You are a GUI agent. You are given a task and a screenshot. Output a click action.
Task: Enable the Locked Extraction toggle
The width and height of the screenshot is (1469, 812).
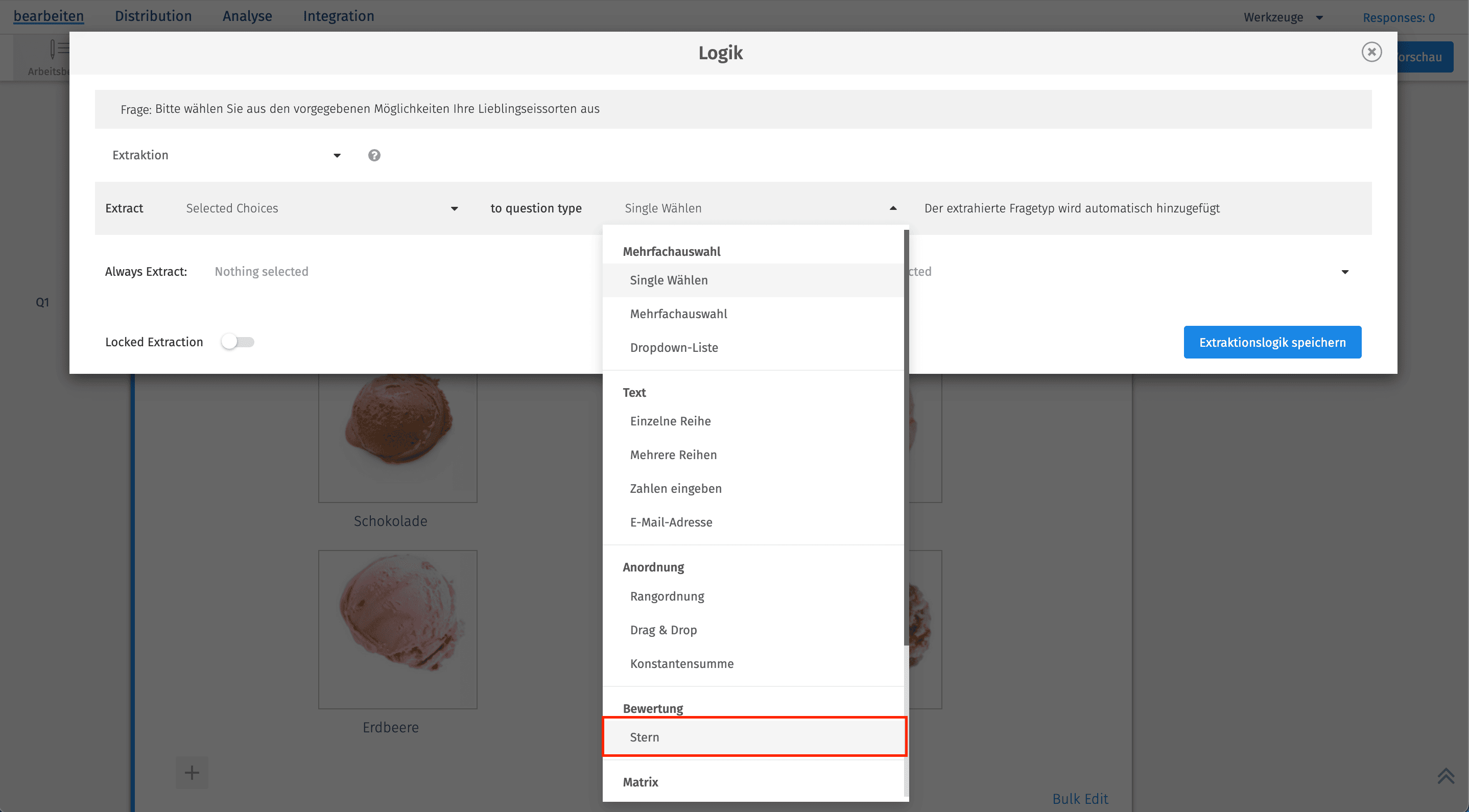point(238,342)
